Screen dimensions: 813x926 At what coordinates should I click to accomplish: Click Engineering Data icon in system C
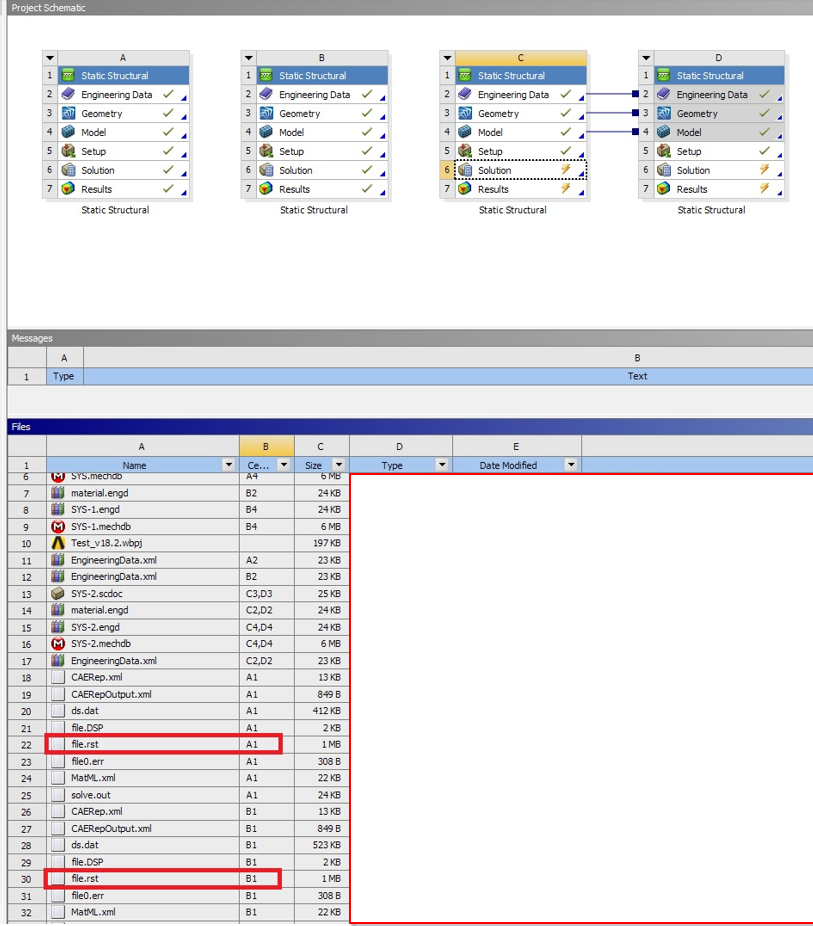pos(465,94)
